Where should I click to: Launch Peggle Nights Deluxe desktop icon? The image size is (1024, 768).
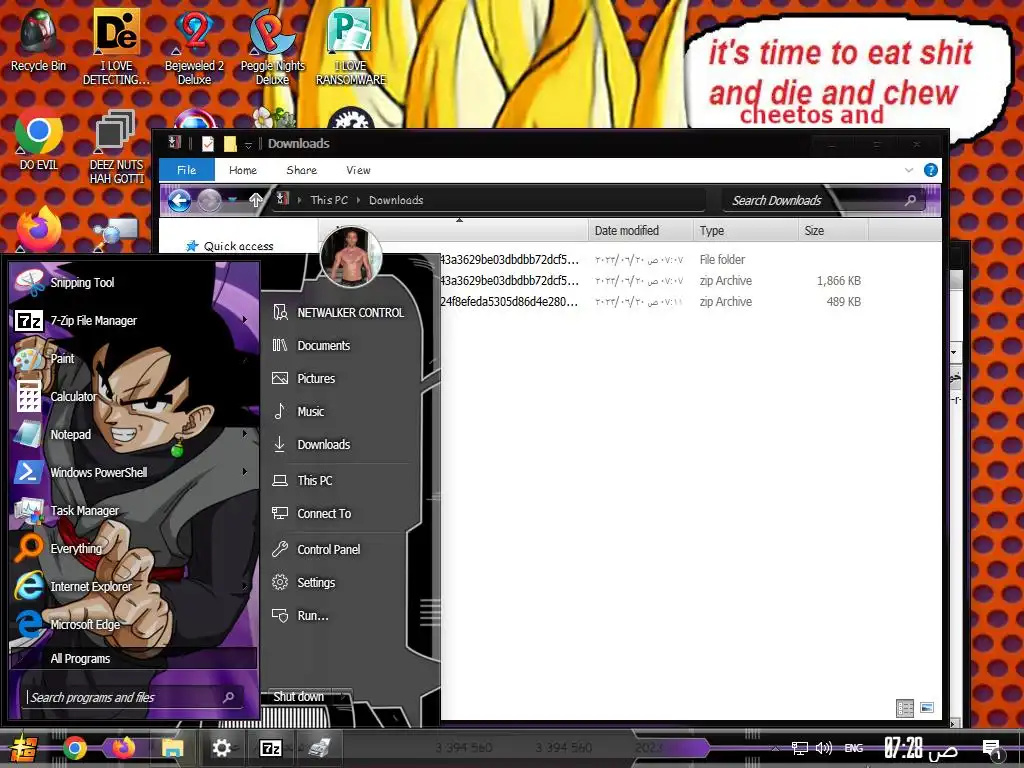pos(272,46)
